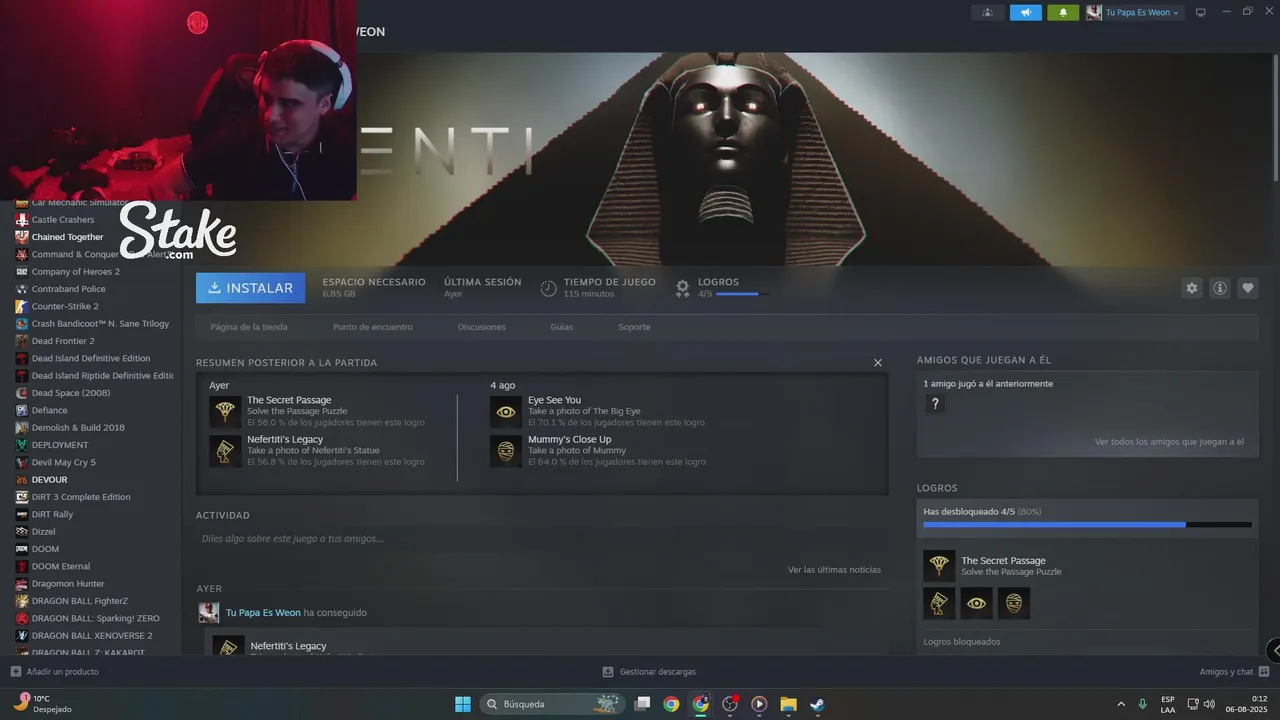Select the Mummy's Close Up achievement icon
The width and height of the screenshot is (1280, 720).
tap(506, 451)
